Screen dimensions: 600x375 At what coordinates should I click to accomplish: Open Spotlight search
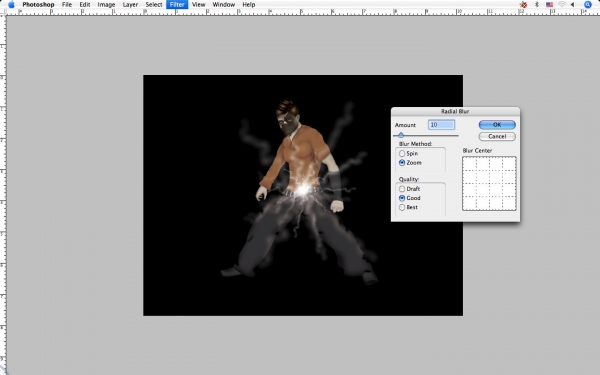click(587, 5)
